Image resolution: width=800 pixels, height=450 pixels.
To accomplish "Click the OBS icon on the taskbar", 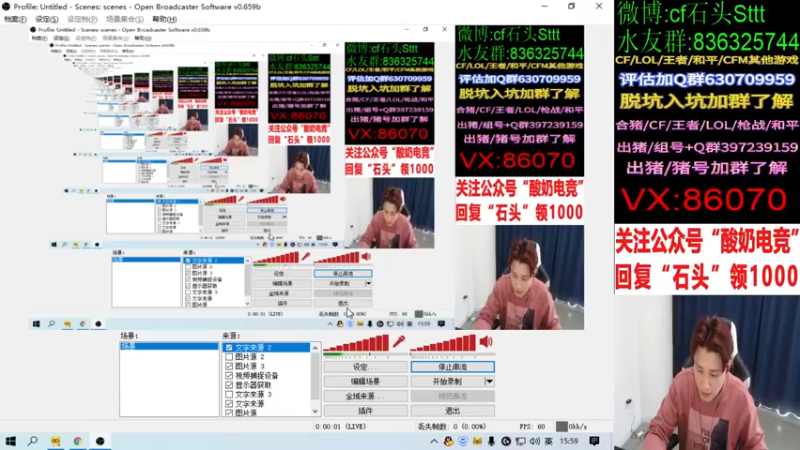I will [100, 441].
